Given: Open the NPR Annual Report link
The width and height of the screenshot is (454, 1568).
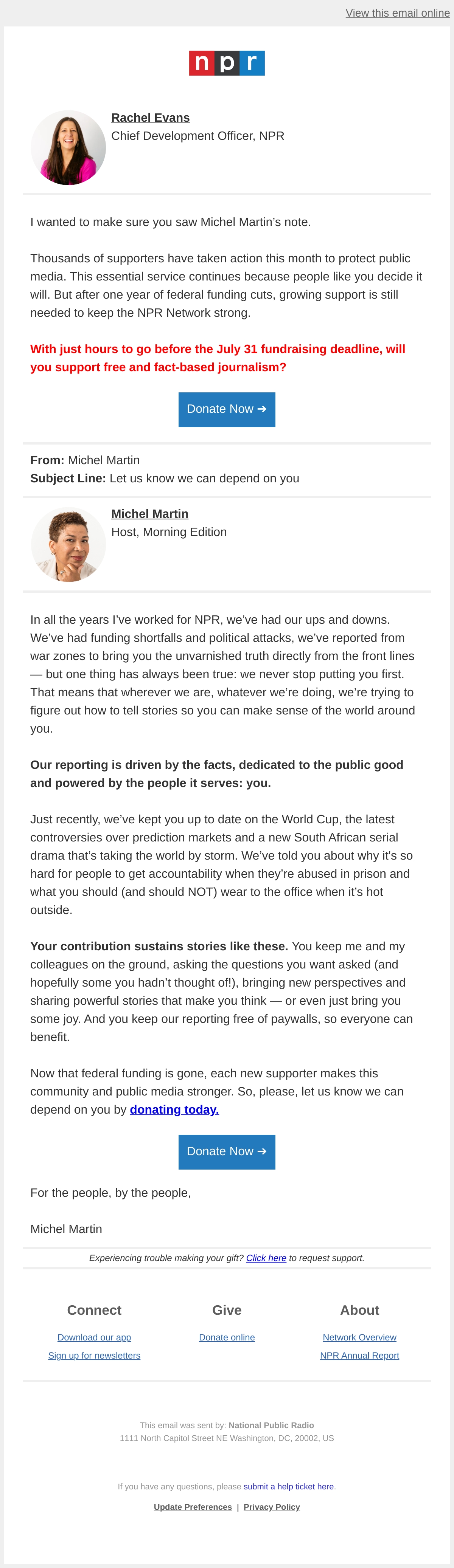Looking at the screenshot, I should tap(359, 1355).
